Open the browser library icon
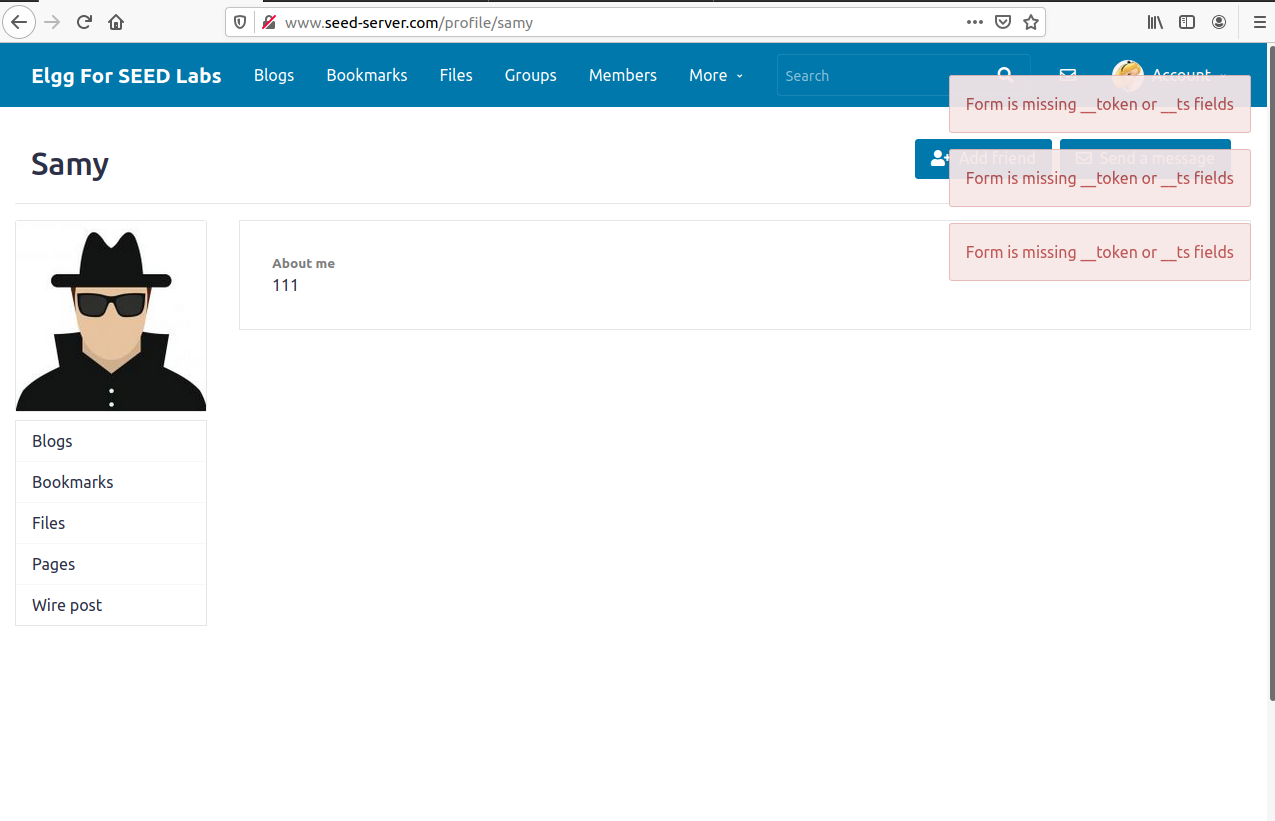The height and width of the screenshot is (821, 1275). point(1155,22)
